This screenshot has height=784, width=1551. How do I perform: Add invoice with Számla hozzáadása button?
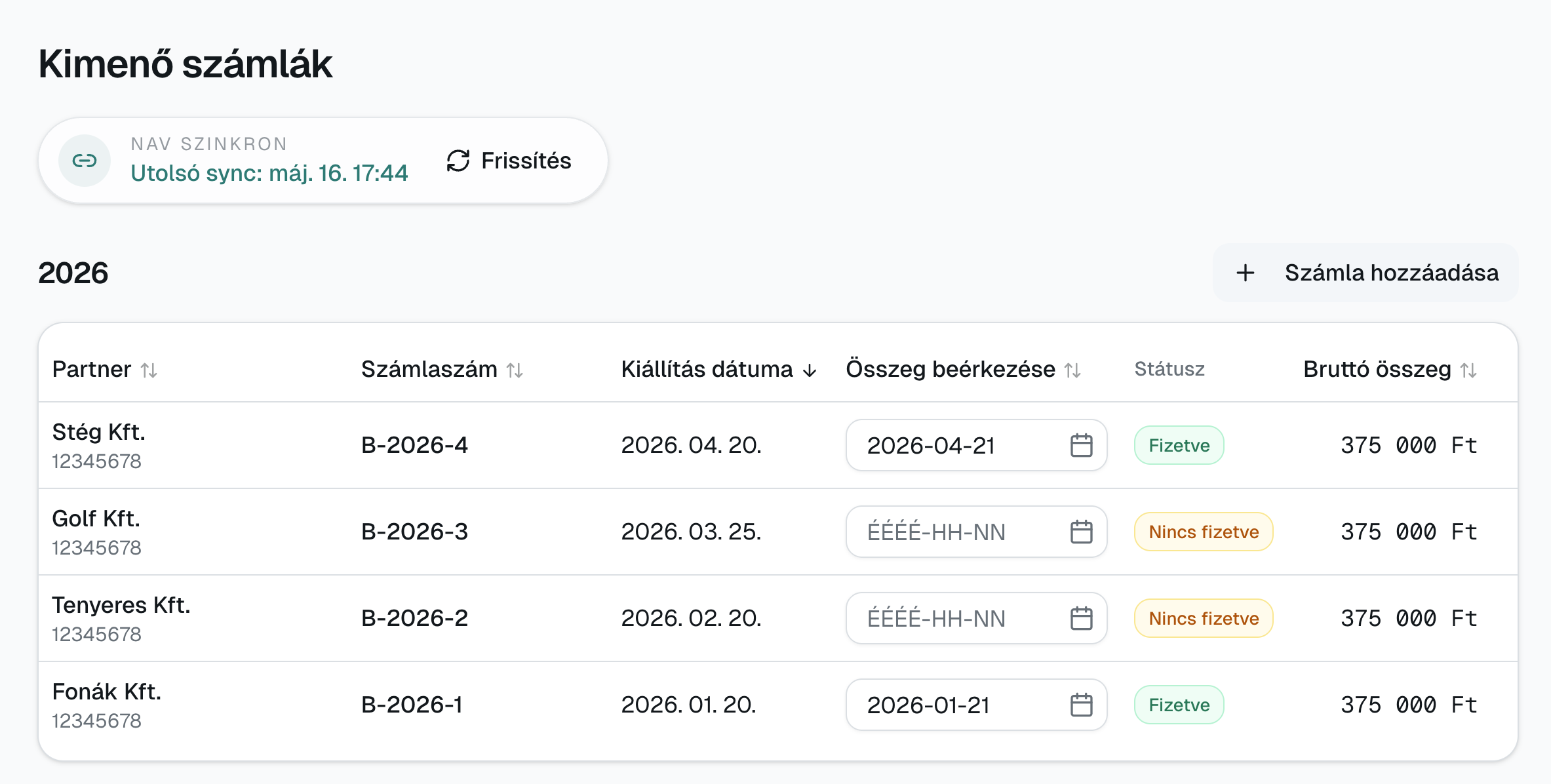click(1365, 273)
